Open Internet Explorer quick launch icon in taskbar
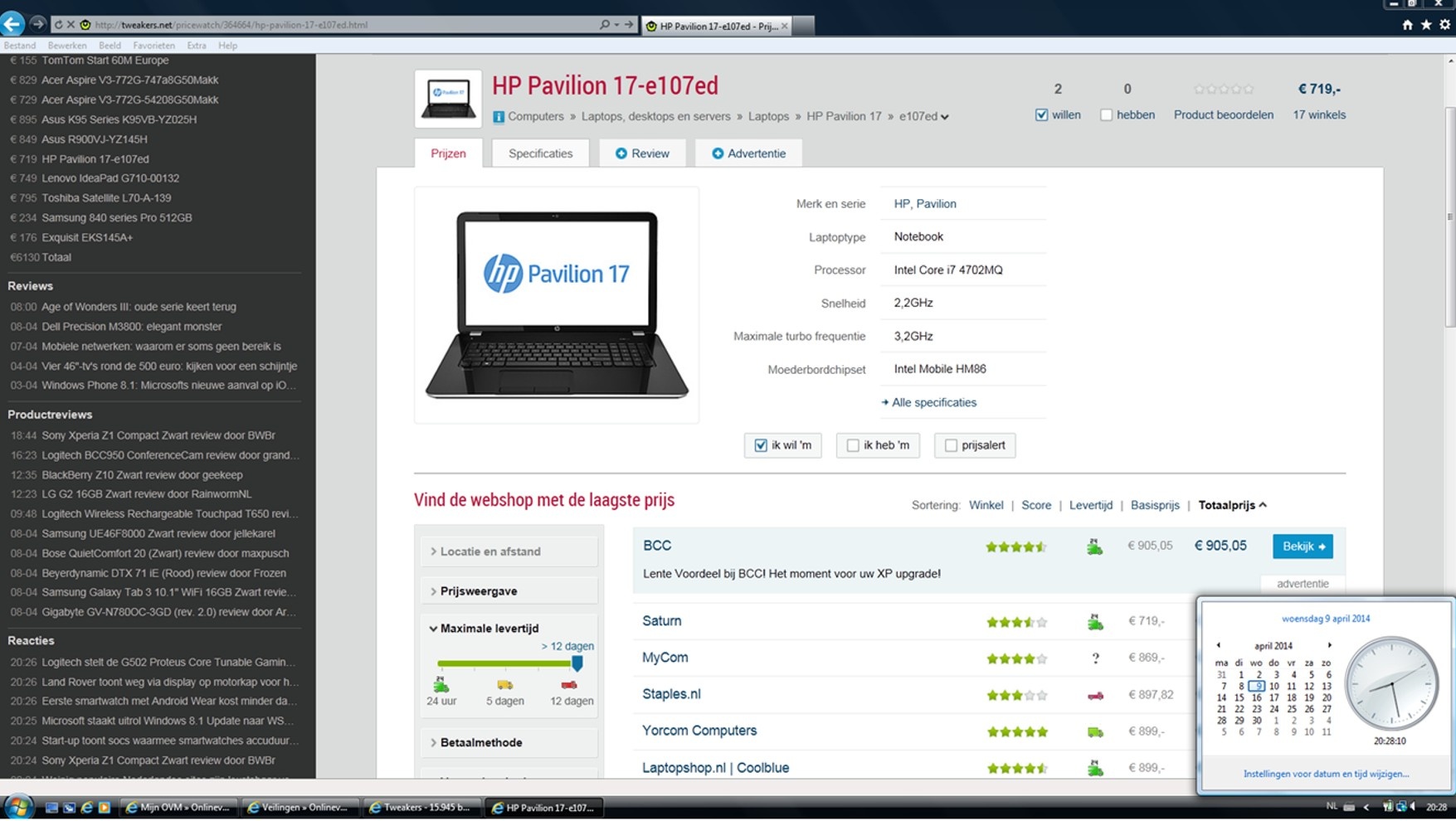The width and height of the screenshot is (1456, 821). (86, 807)
